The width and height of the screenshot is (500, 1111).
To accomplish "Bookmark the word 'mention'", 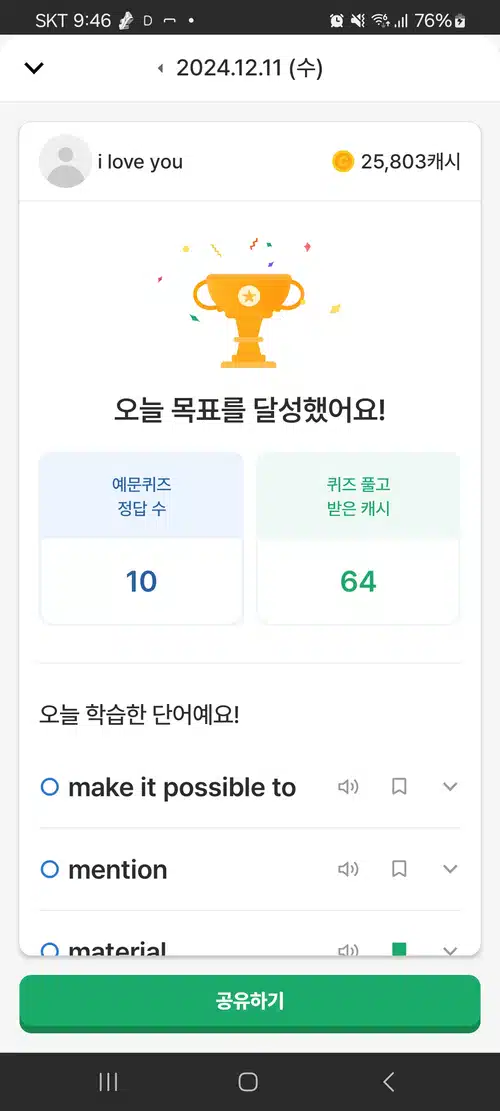I will pyautogui.click(x=399, y=869).
